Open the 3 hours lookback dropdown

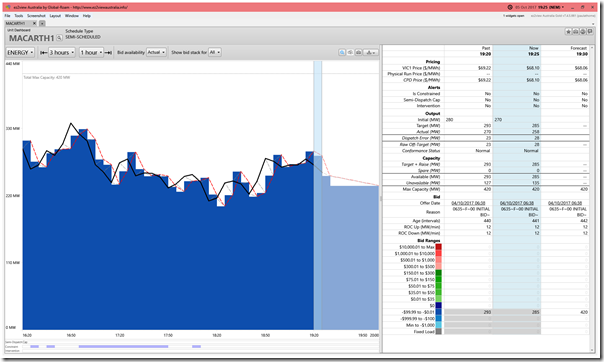[x=62, y=52]
